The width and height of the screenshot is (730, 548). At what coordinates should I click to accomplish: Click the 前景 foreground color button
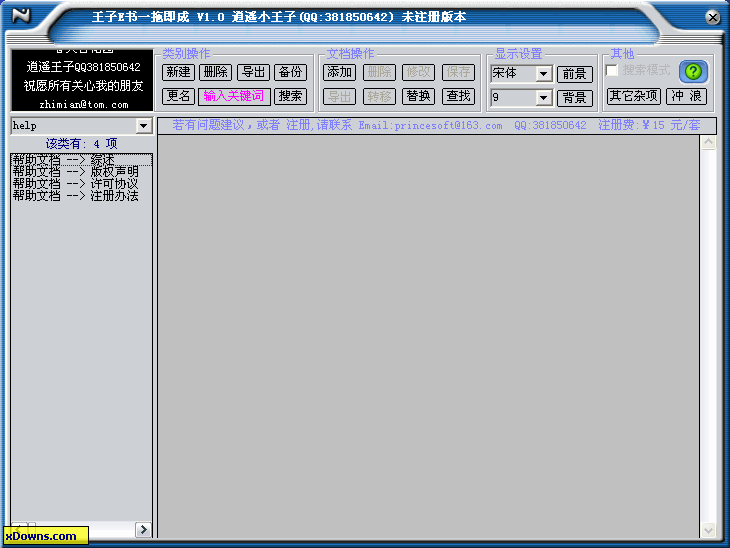(575, 74)
